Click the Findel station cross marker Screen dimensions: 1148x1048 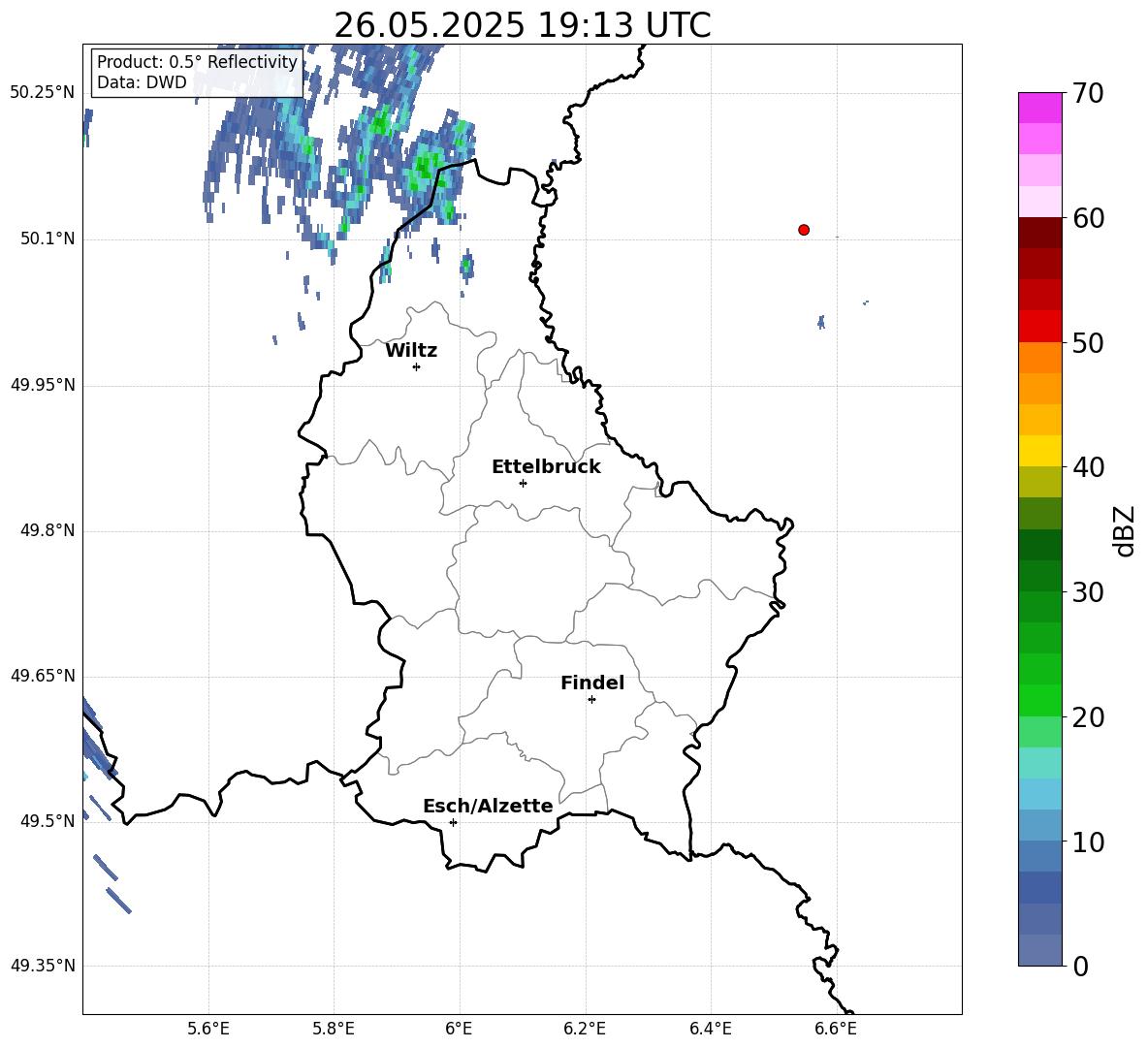[591, 700]
